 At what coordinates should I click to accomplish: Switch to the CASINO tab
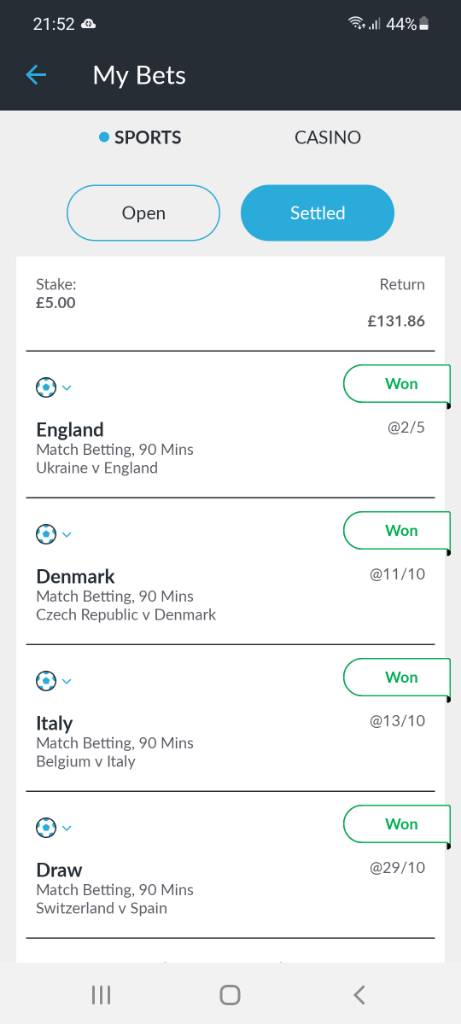328,138
